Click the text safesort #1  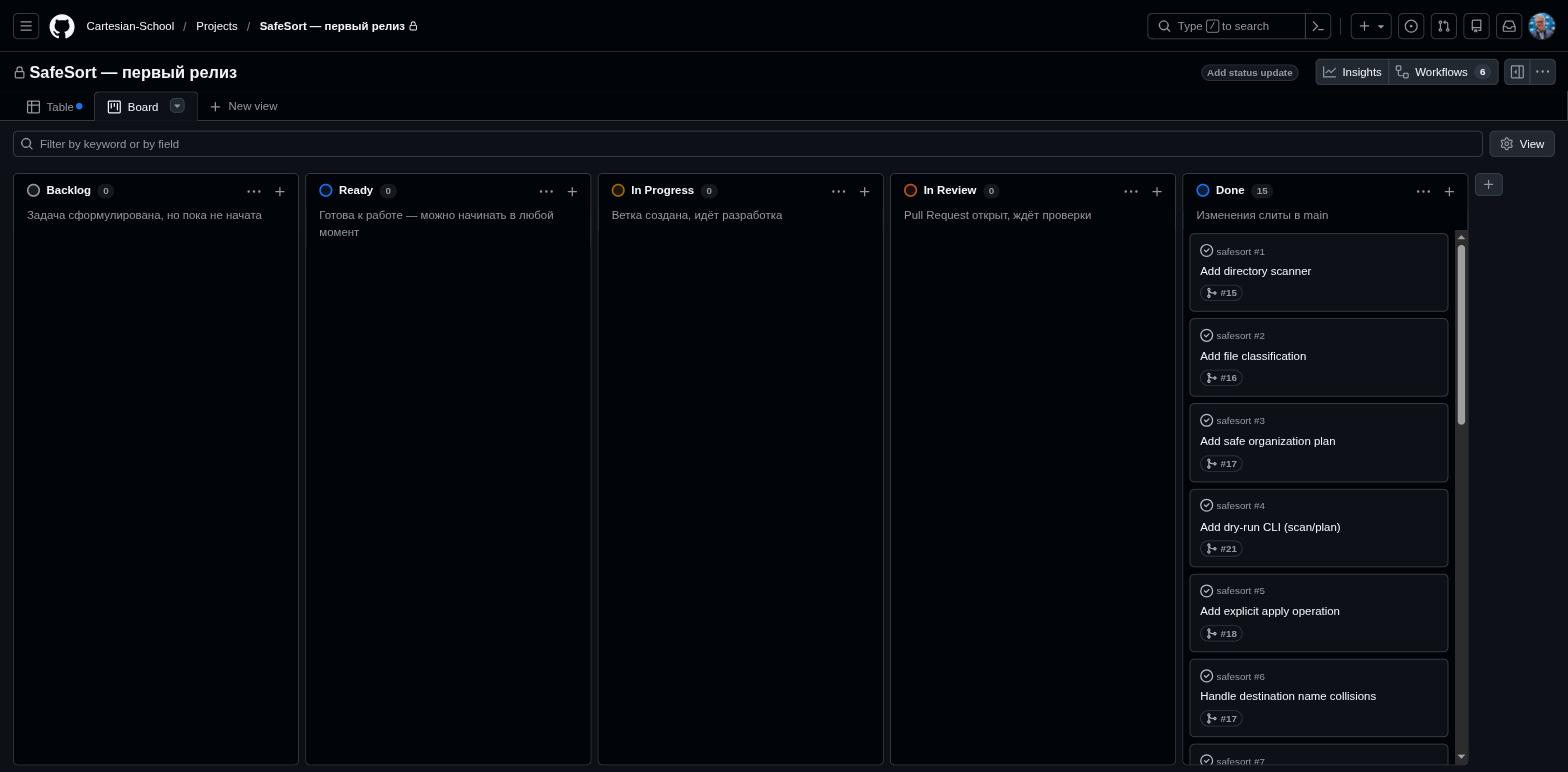pyautogui.click(x=1240, y=251)
